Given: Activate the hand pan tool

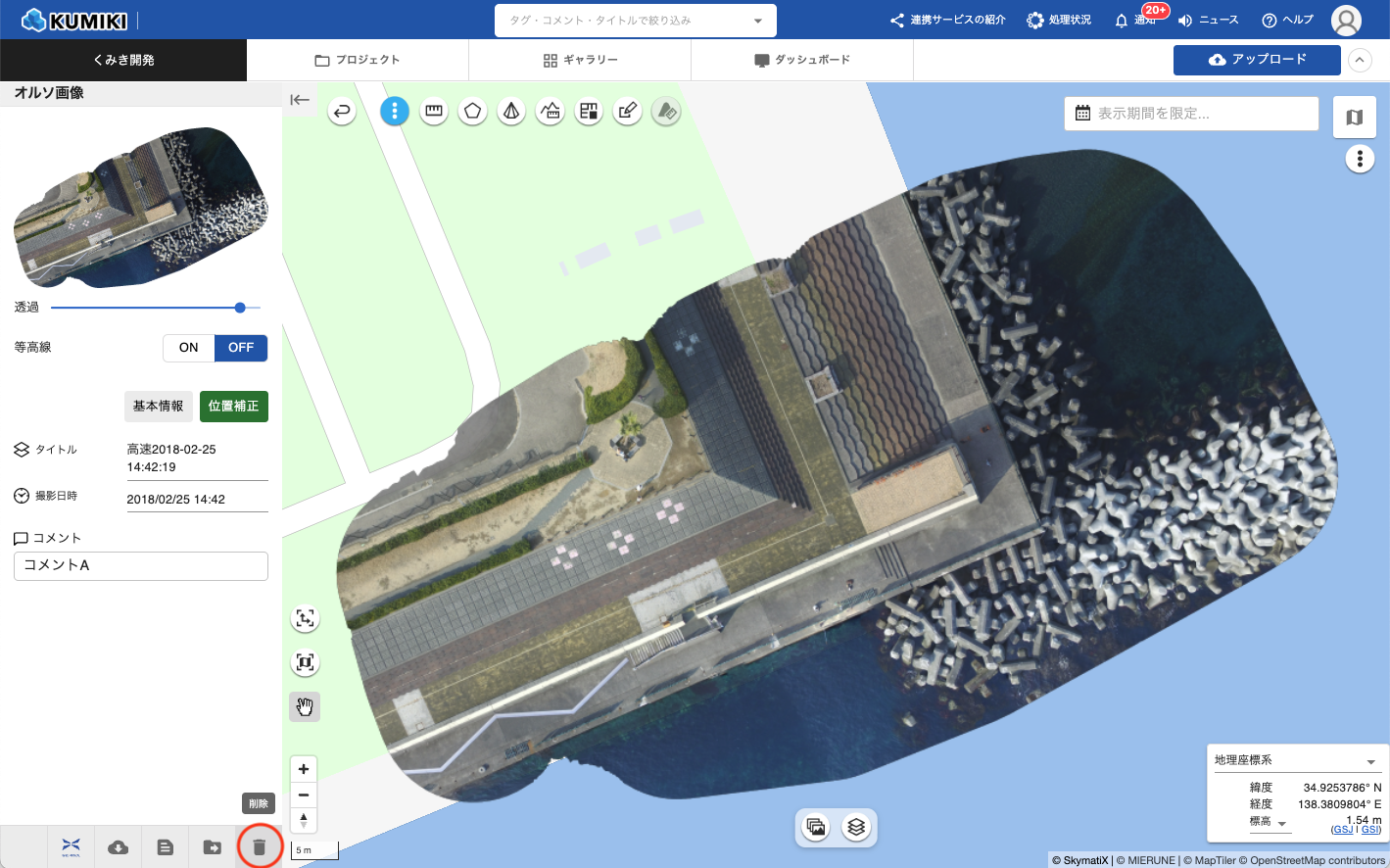Looking at the screenshot, I should click(305, 706).
